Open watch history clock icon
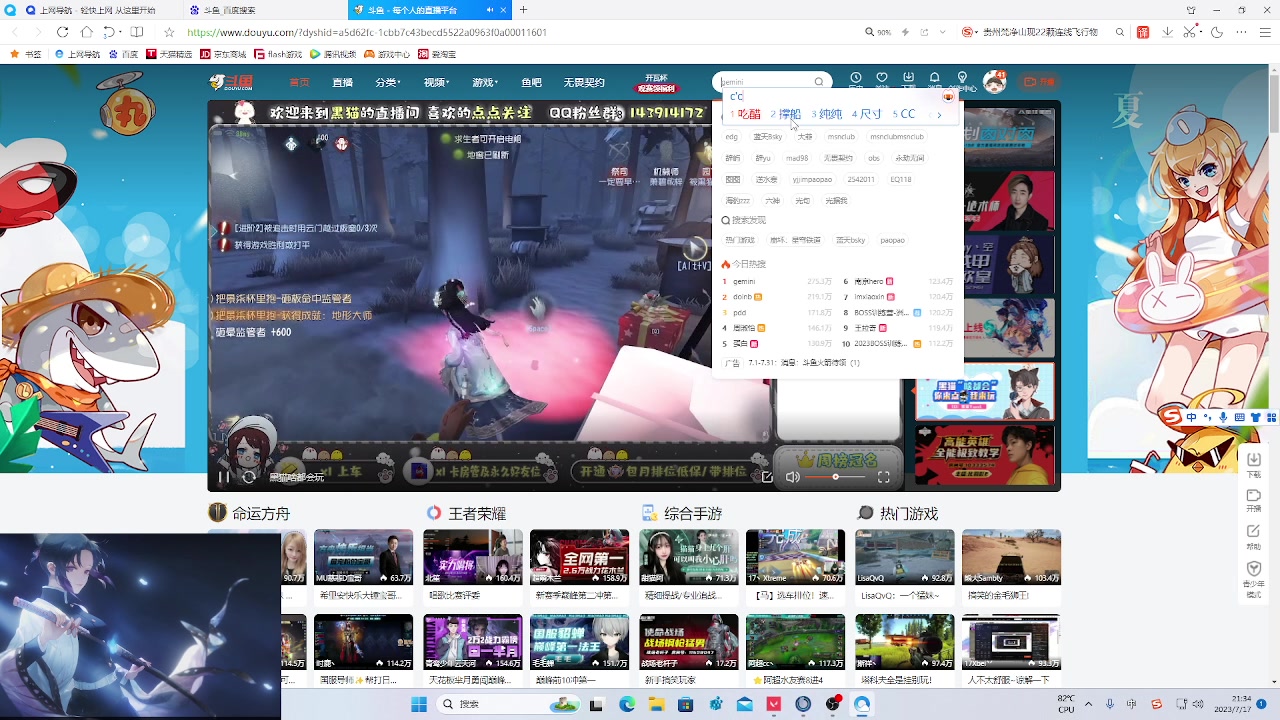This screenshot has width=1280, height=720. pyautogui.click(x=856, y=78)
